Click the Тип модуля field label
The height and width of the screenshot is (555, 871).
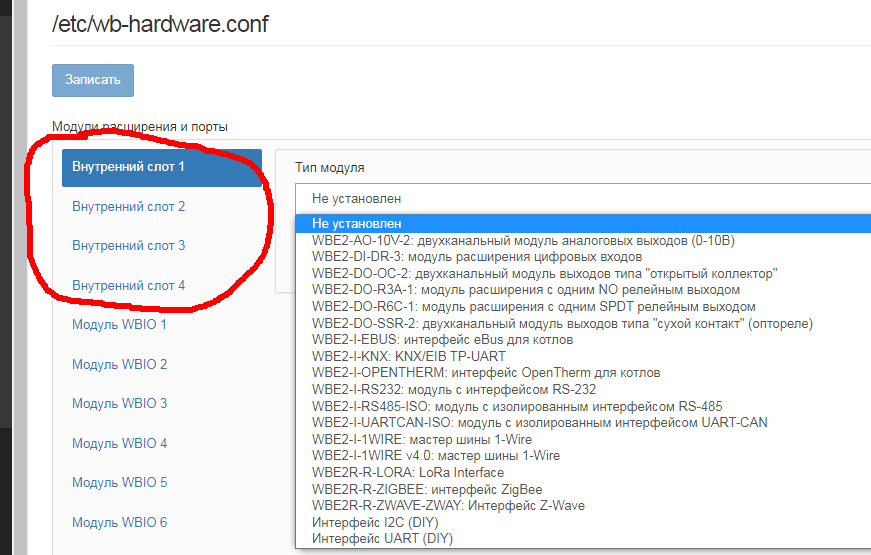click(330, 168)
